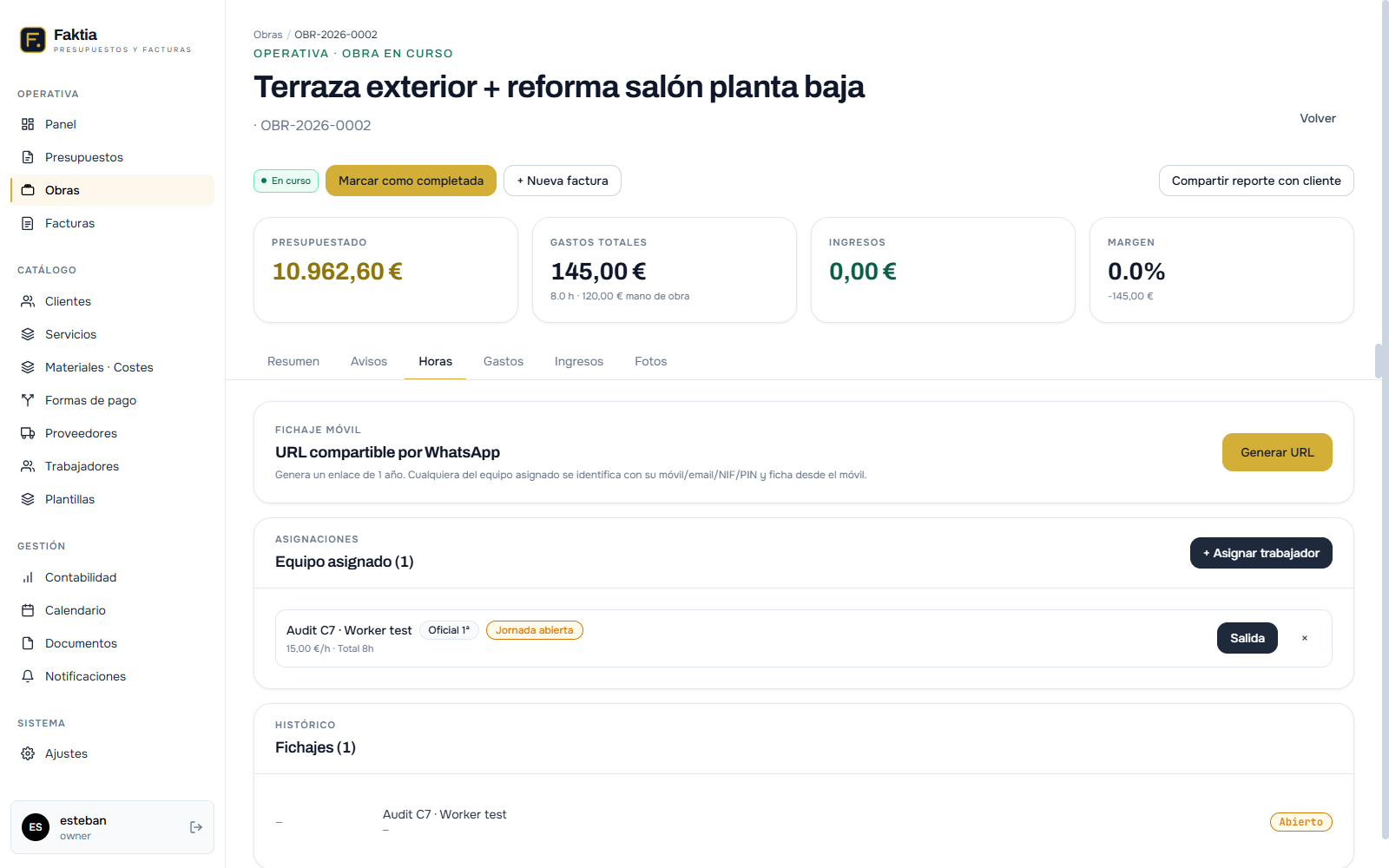Select the Servicios layers icon
1389x868 pixels.
coord(29,334)
